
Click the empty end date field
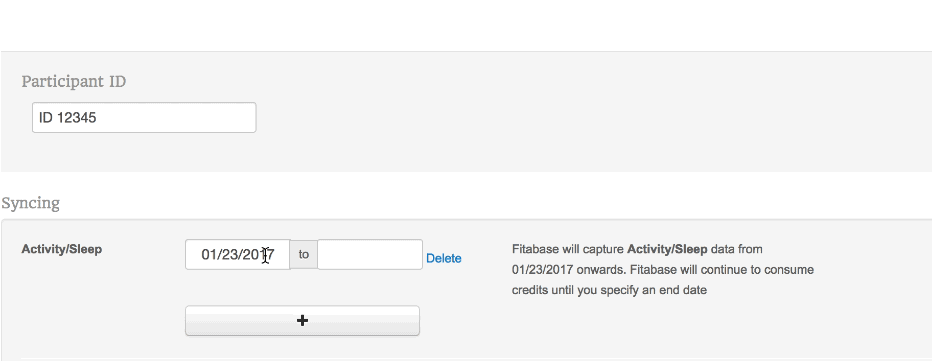[x=370, y=255]
